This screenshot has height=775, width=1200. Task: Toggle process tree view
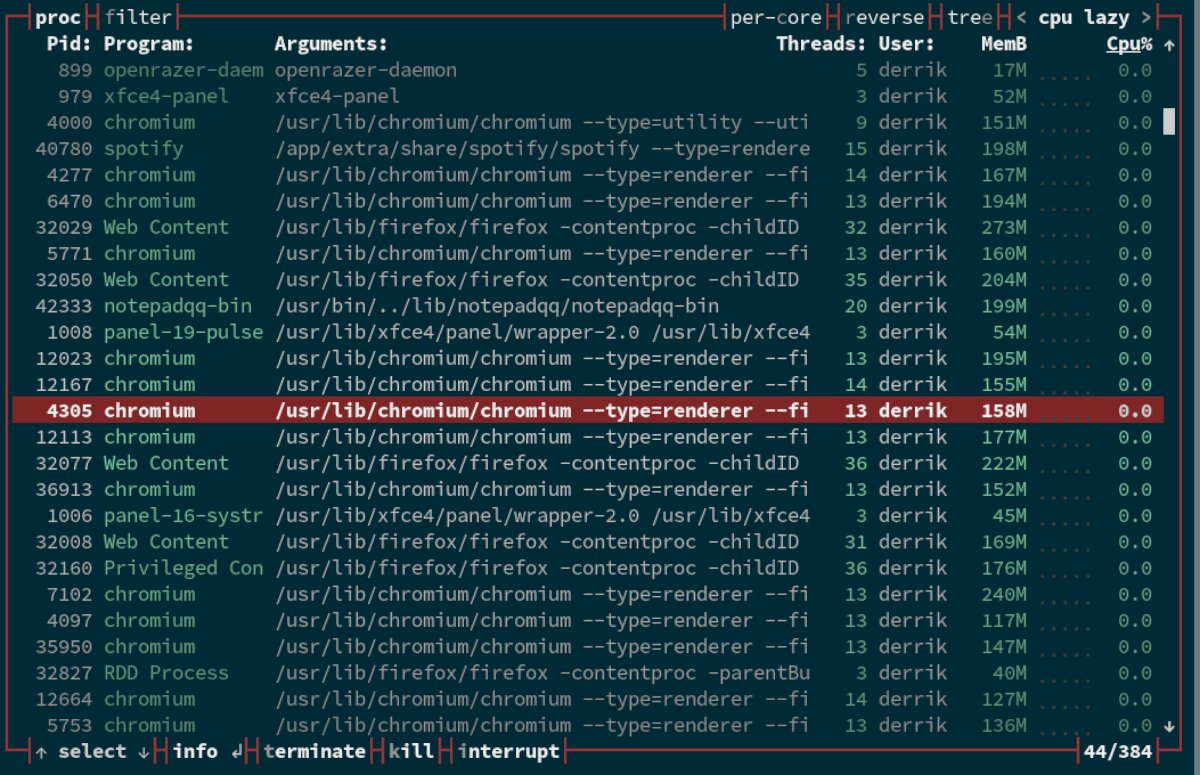coord(970,17)
